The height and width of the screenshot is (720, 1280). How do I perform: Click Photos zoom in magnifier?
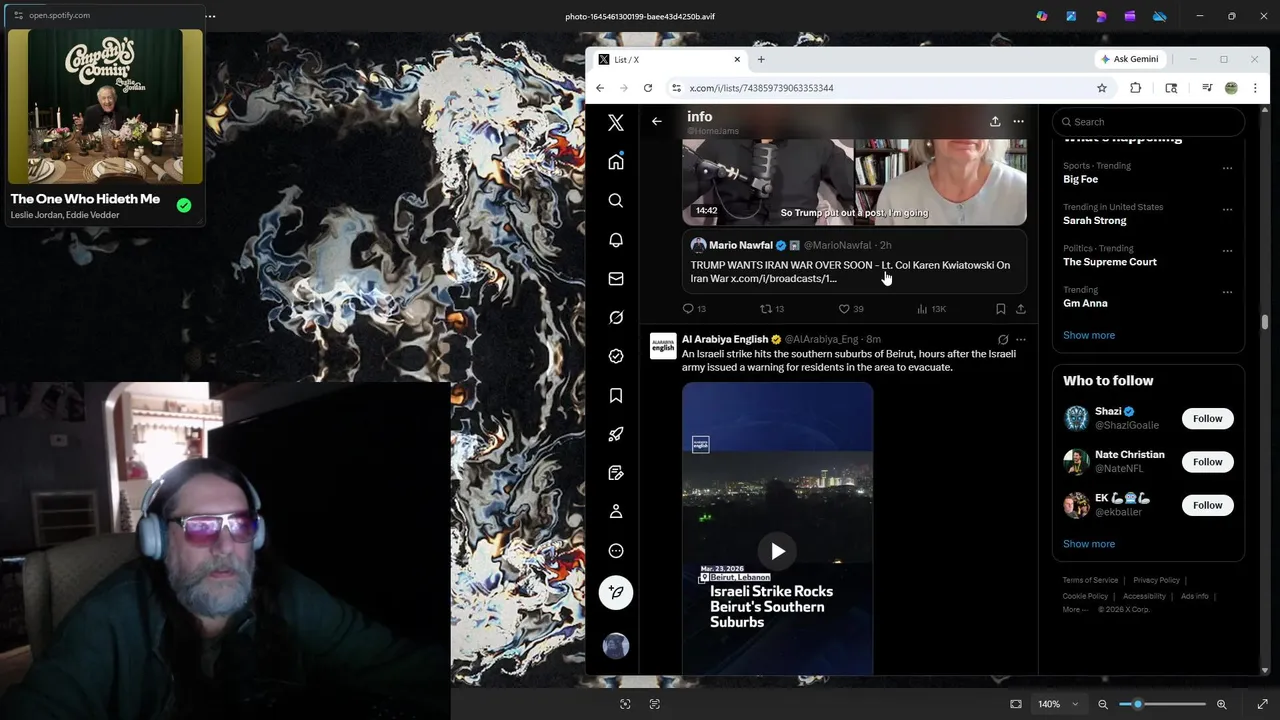pos(1221,704)
